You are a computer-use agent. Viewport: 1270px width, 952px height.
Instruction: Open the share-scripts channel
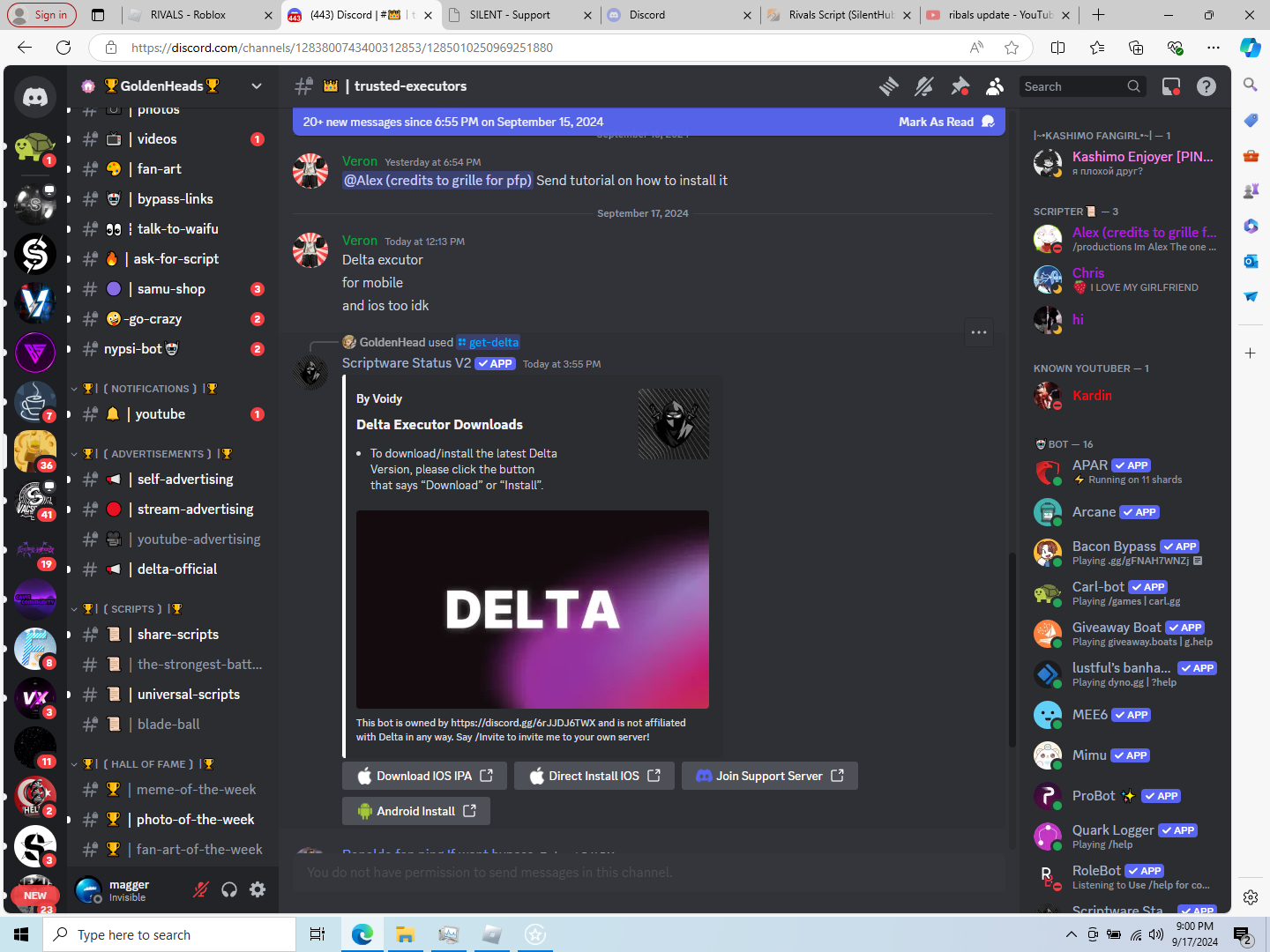click(x=173, y=635)
